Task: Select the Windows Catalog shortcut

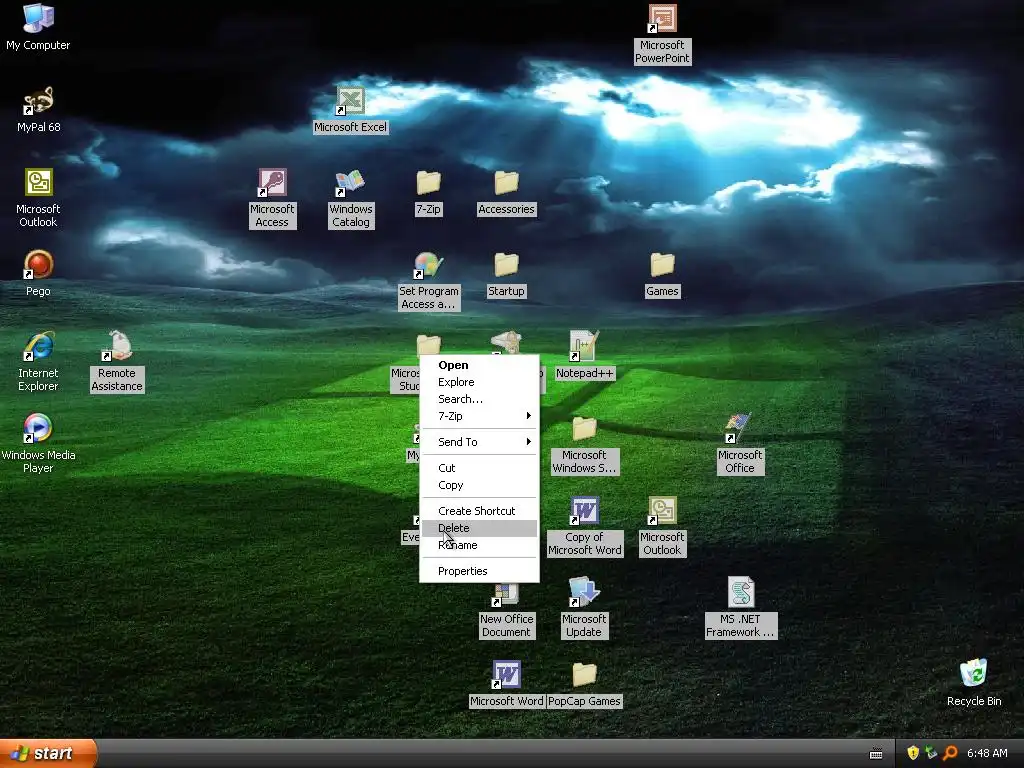Action: 351,199
